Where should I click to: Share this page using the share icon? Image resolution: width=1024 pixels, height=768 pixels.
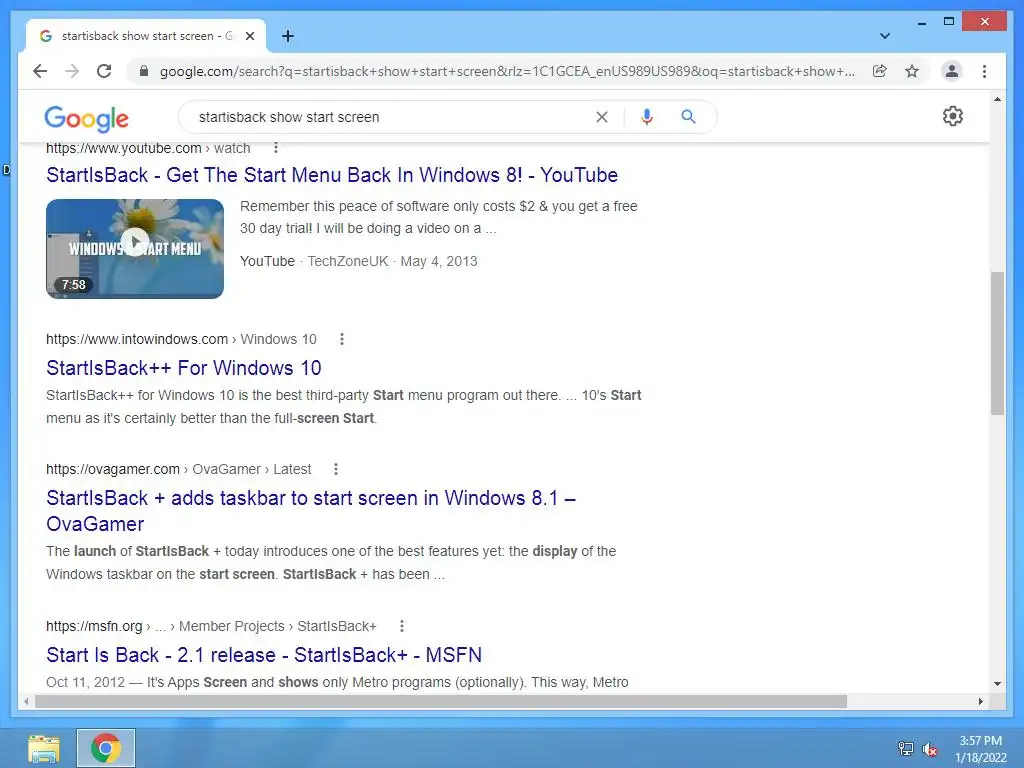point(880,71)
